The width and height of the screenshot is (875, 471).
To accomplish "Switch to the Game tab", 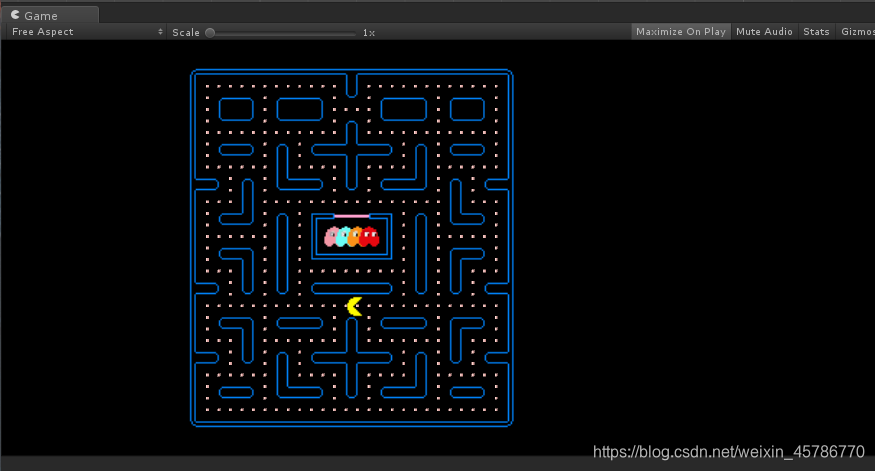I will pyautogui.click(x=50, y=15).
